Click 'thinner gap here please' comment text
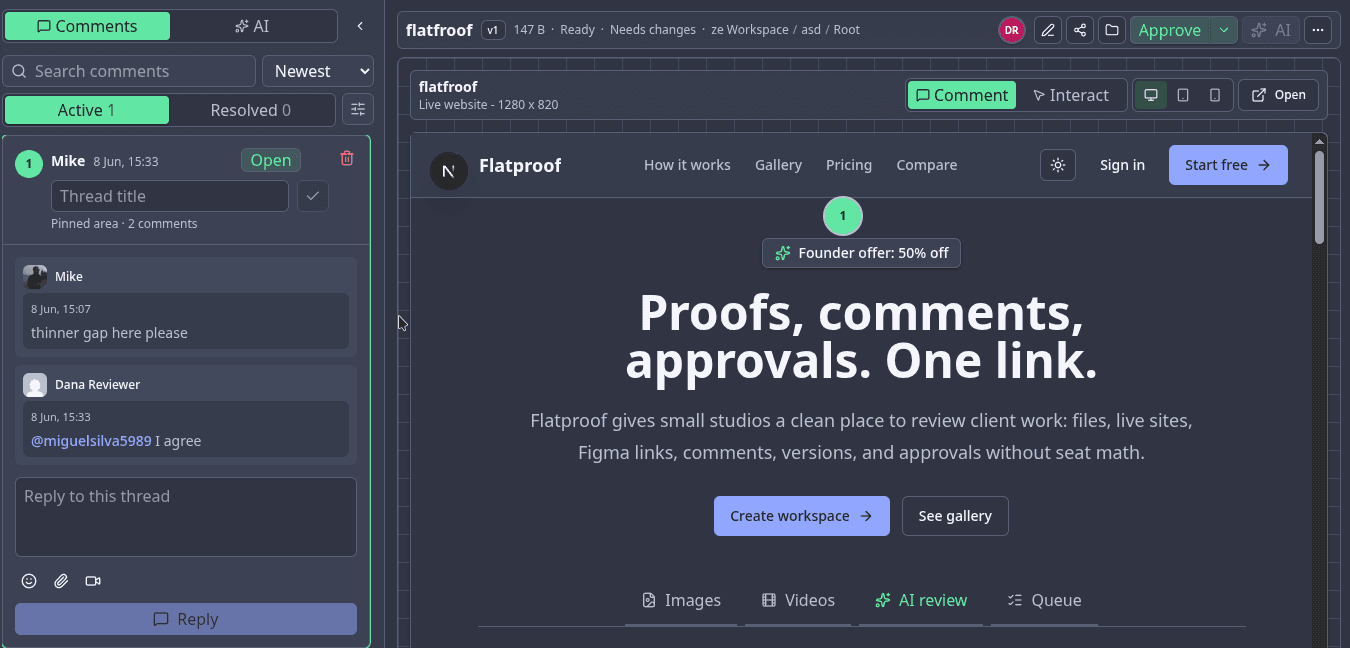Screen dimensions: 1350x648 tap(109, 333)
